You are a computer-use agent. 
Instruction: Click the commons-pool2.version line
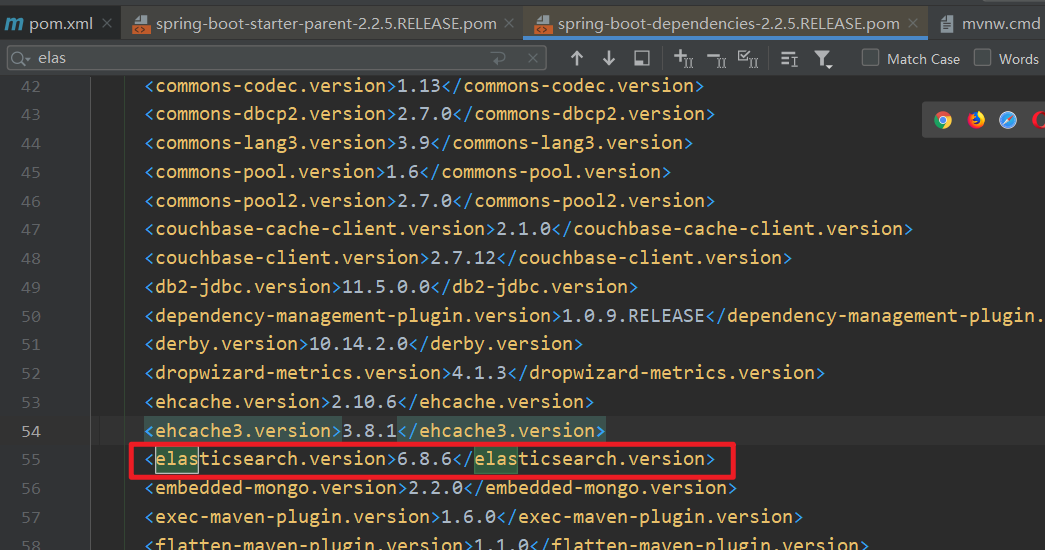tap(429, 201)
